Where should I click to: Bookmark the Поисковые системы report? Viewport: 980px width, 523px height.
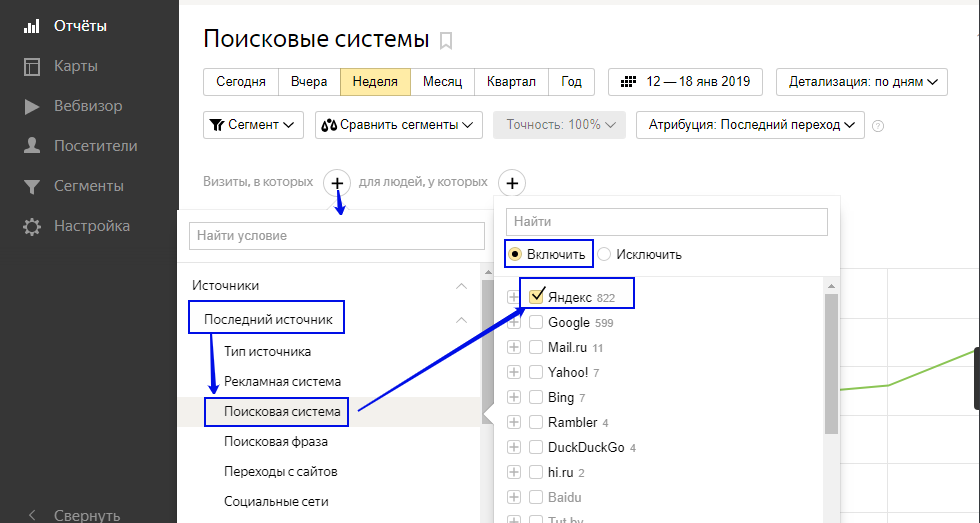(446, 41)
